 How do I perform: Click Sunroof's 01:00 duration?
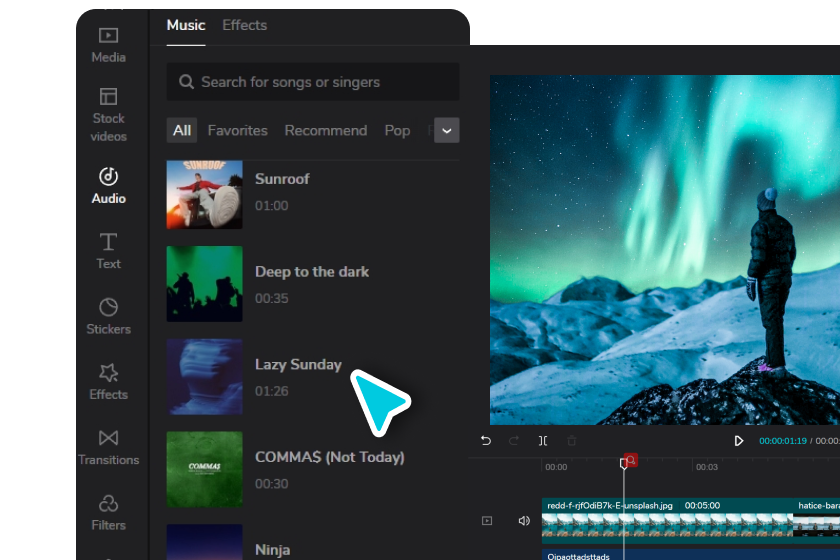[x=272, y=206]
